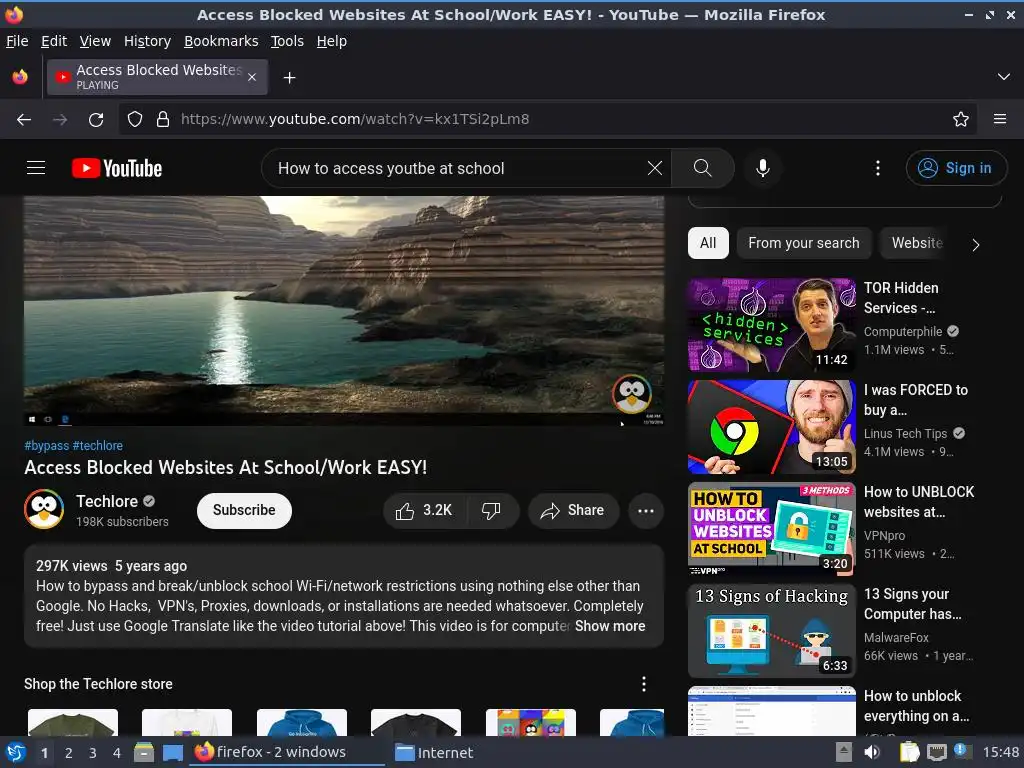1024x768 pixels.
Task: Open the Techlore channel name link
Action: (x=107, y=502)
